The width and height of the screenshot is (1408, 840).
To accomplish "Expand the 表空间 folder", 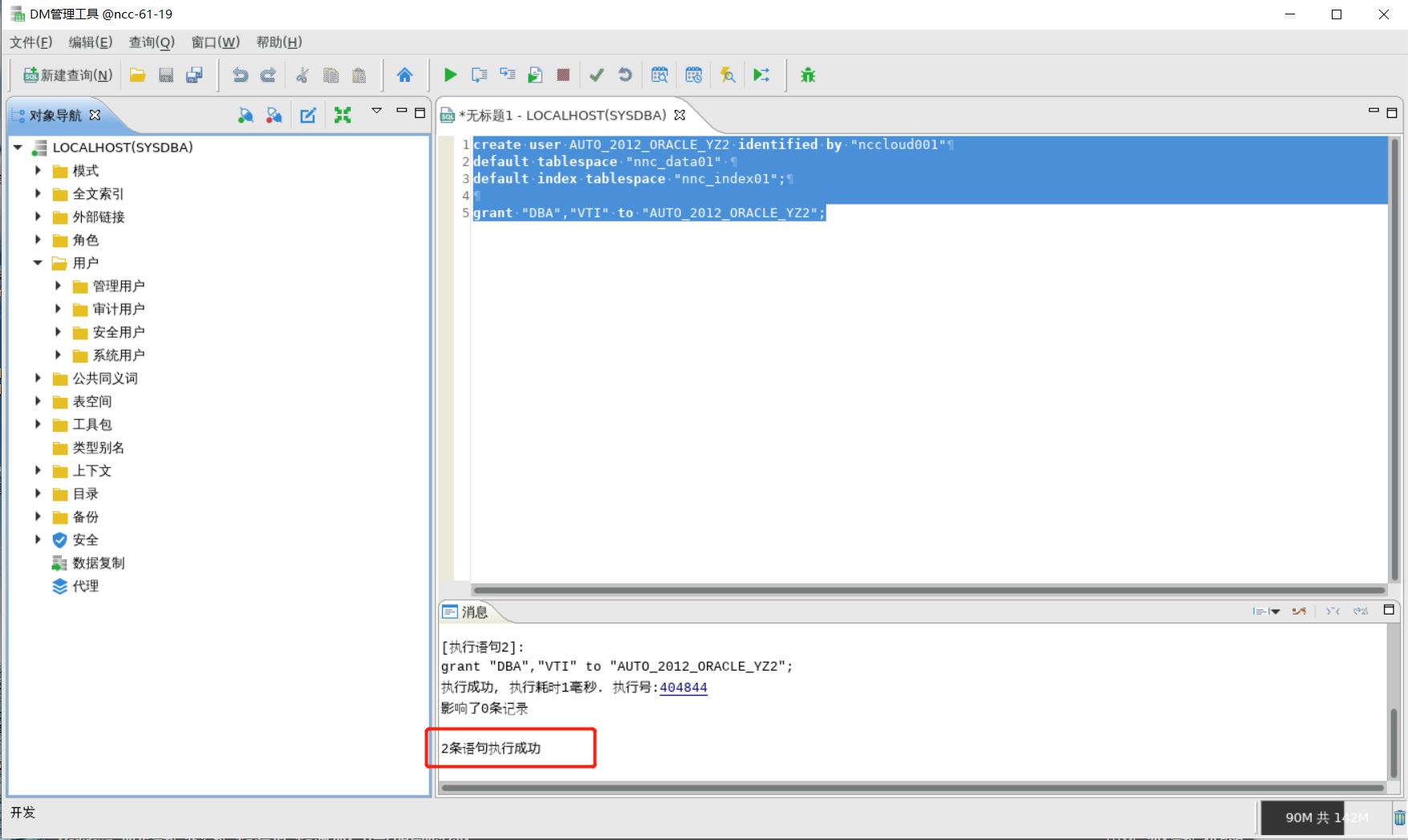I will pos(38,401).
